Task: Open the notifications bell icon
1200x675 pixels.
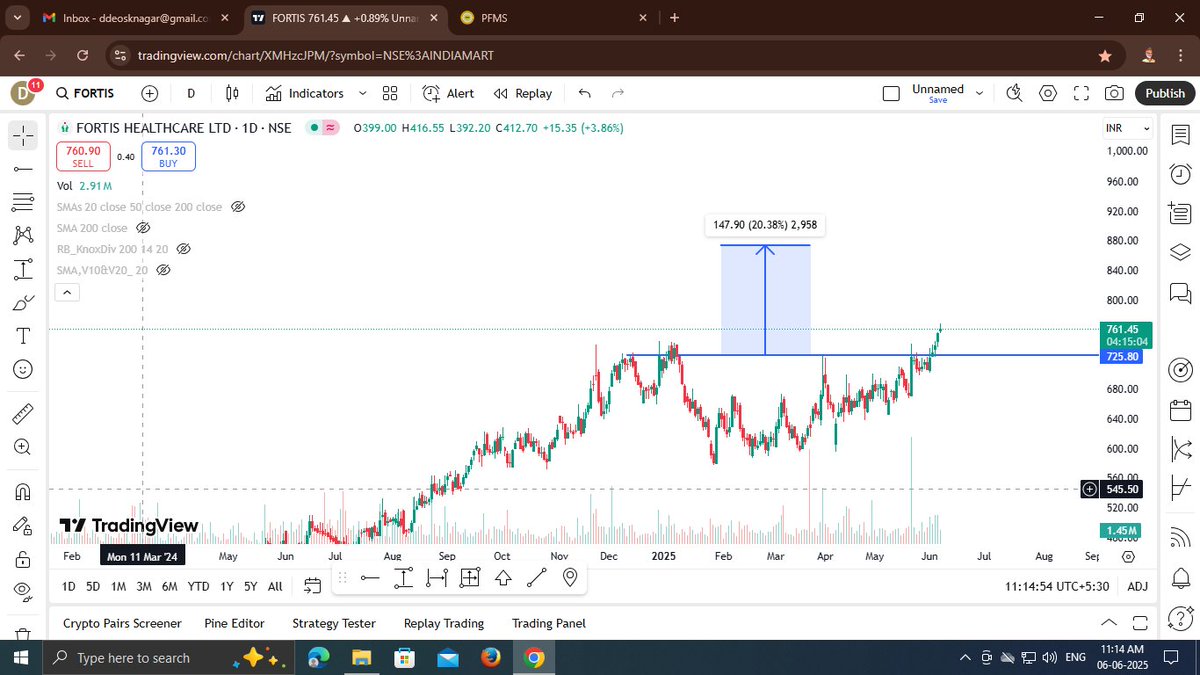Action: tap(1180, 577)
